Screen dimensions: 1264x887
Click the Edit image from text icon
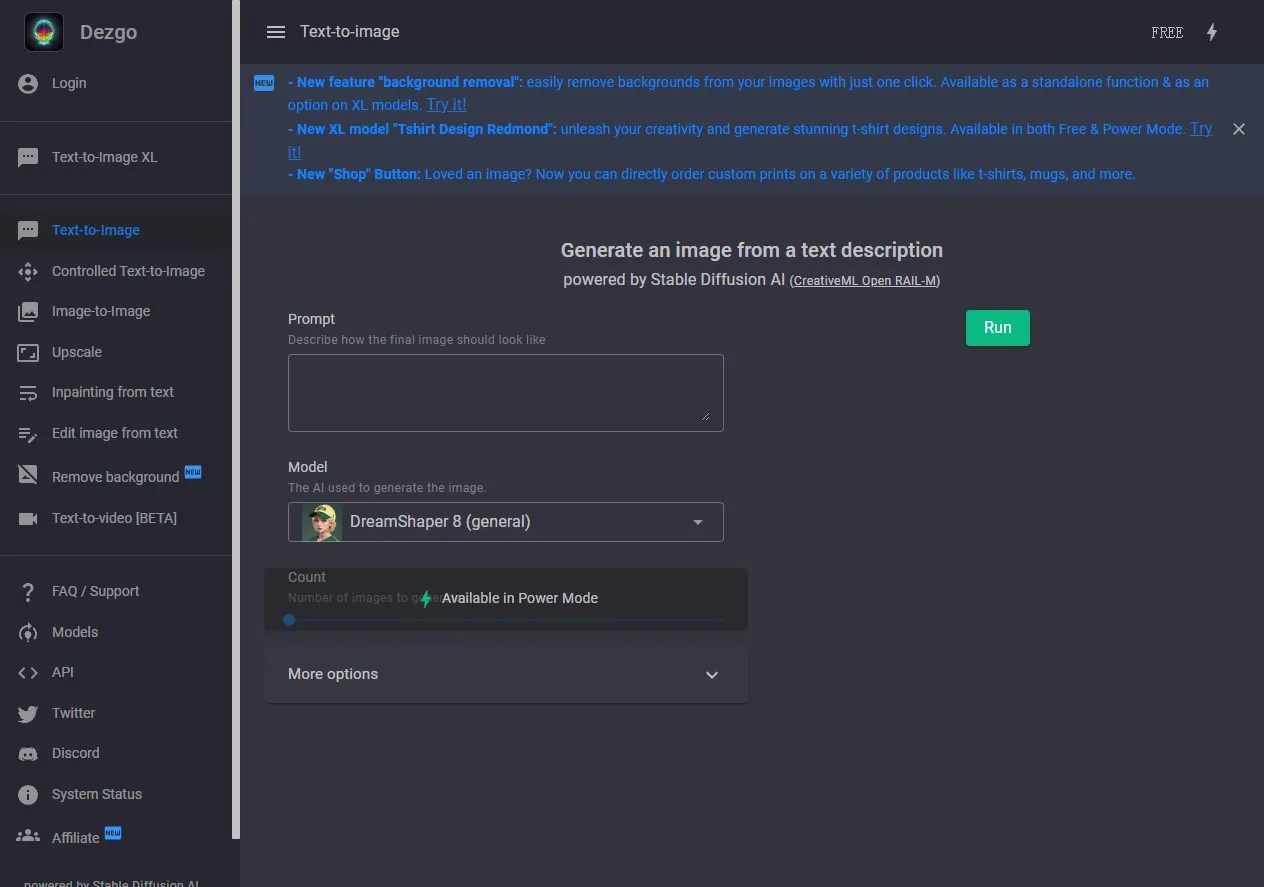pos(28,433)
